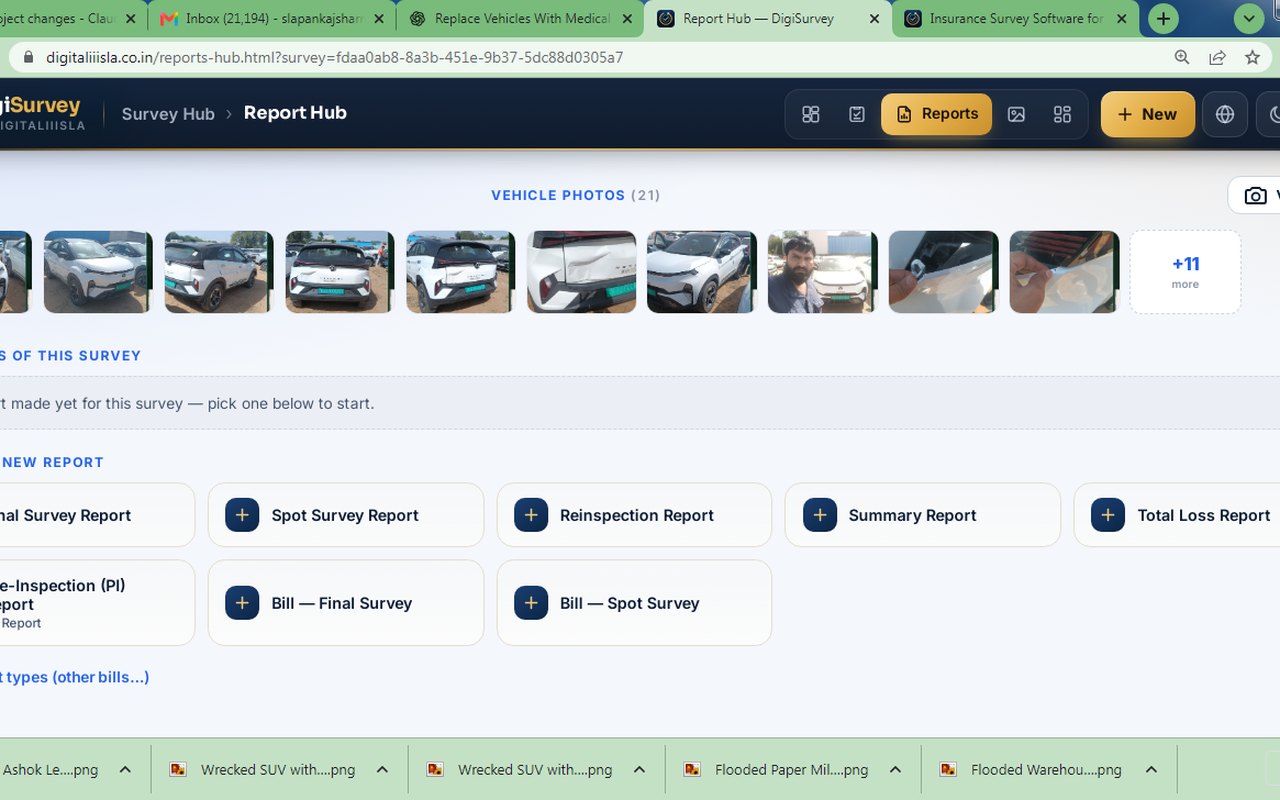This screenshot has width=1280, height=800.
Task: Open the photo of bearded man
Action: (822, 272)
